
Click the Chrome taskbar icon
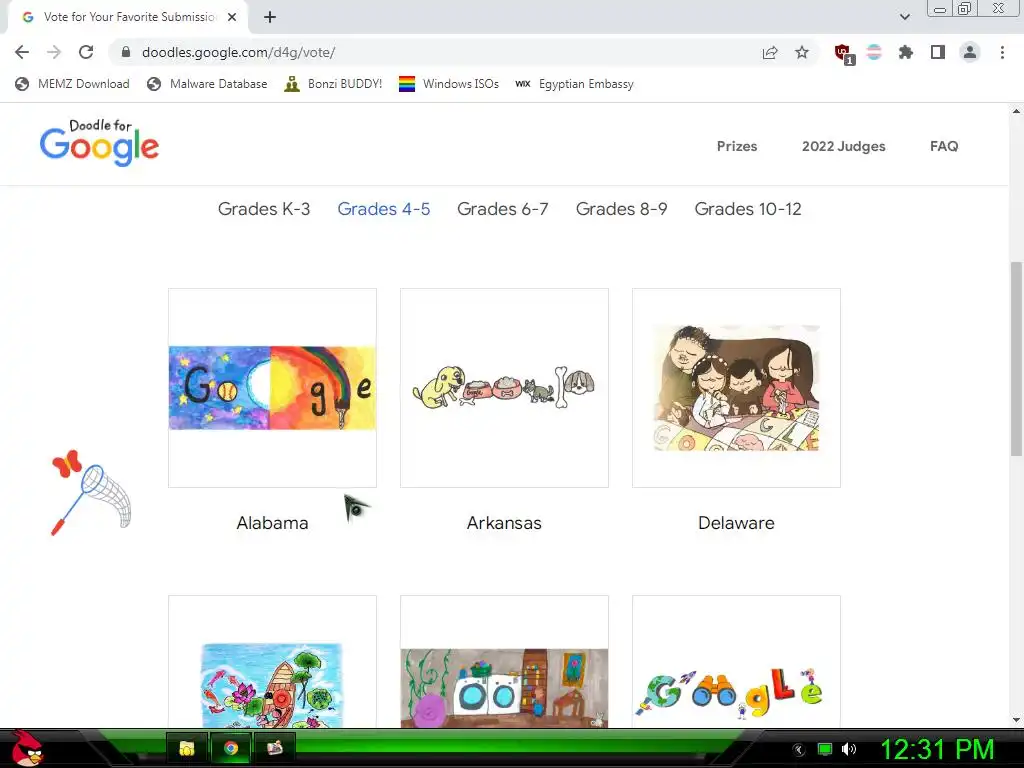point(231,748)
